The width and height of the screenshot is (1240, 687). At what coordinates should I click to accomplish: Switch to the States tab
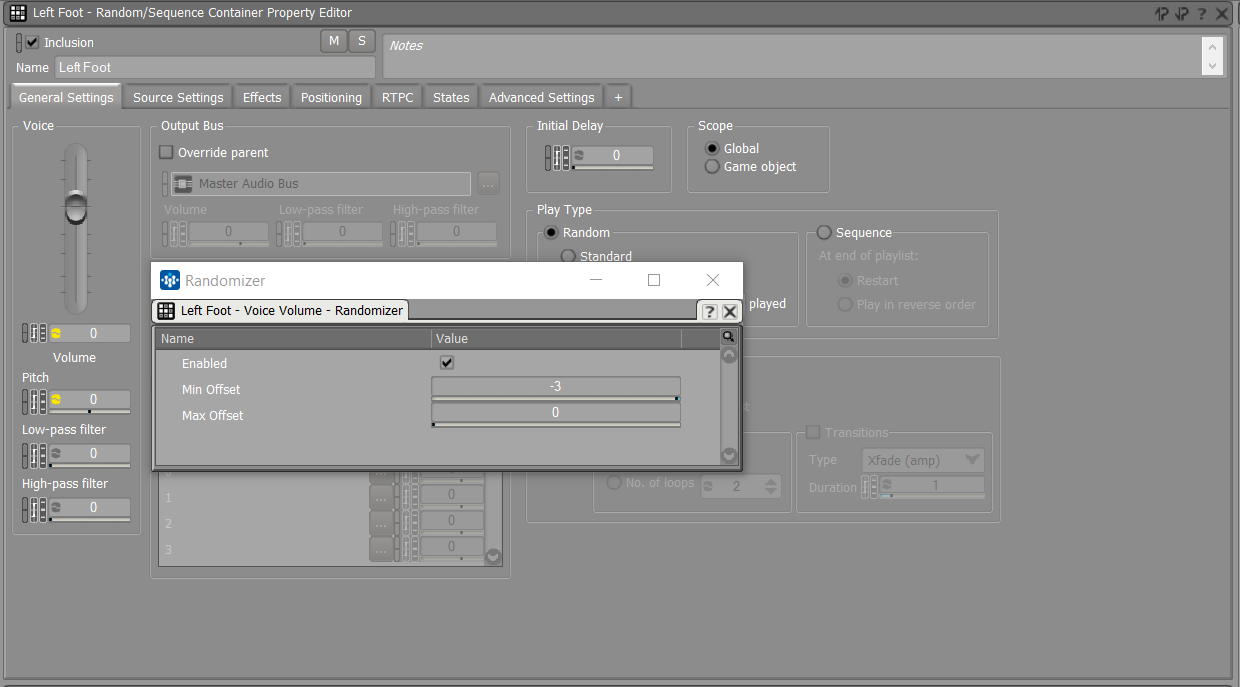(451, 97)
